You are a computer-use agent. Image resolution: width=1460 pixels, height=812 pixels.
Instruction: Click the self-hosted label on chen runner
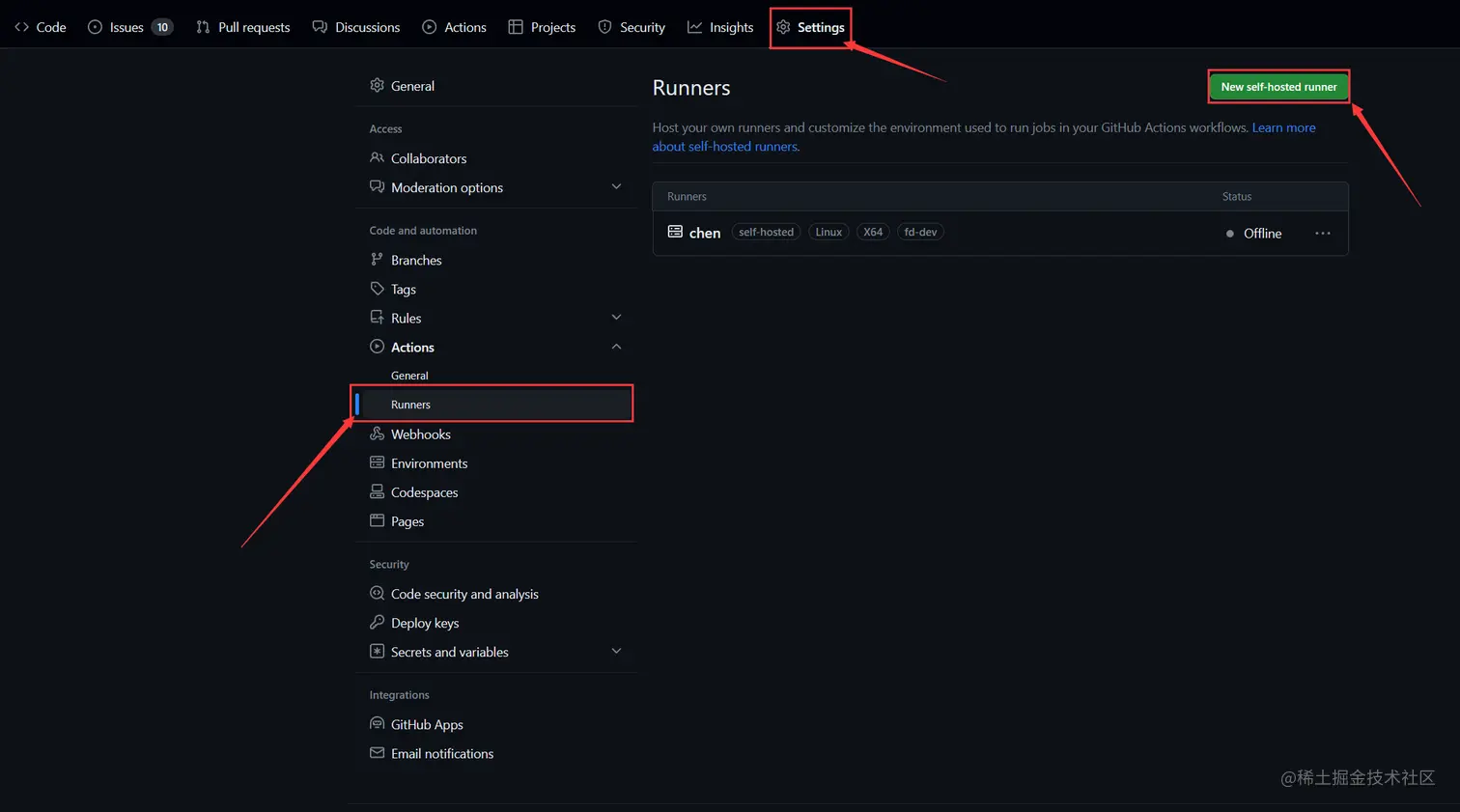click(766, 232)
